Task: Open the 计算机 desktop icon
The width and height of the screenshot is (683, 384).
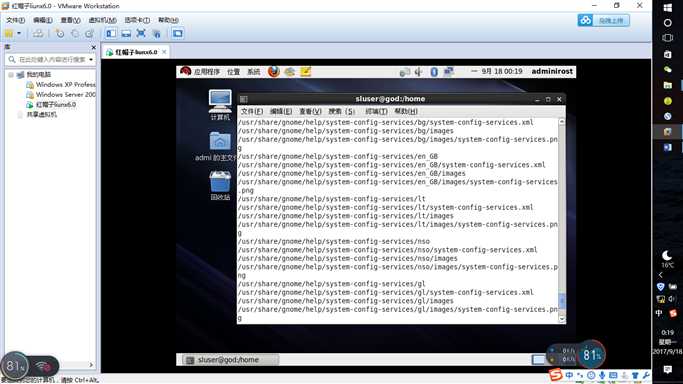Action: [x=220, y=104]
